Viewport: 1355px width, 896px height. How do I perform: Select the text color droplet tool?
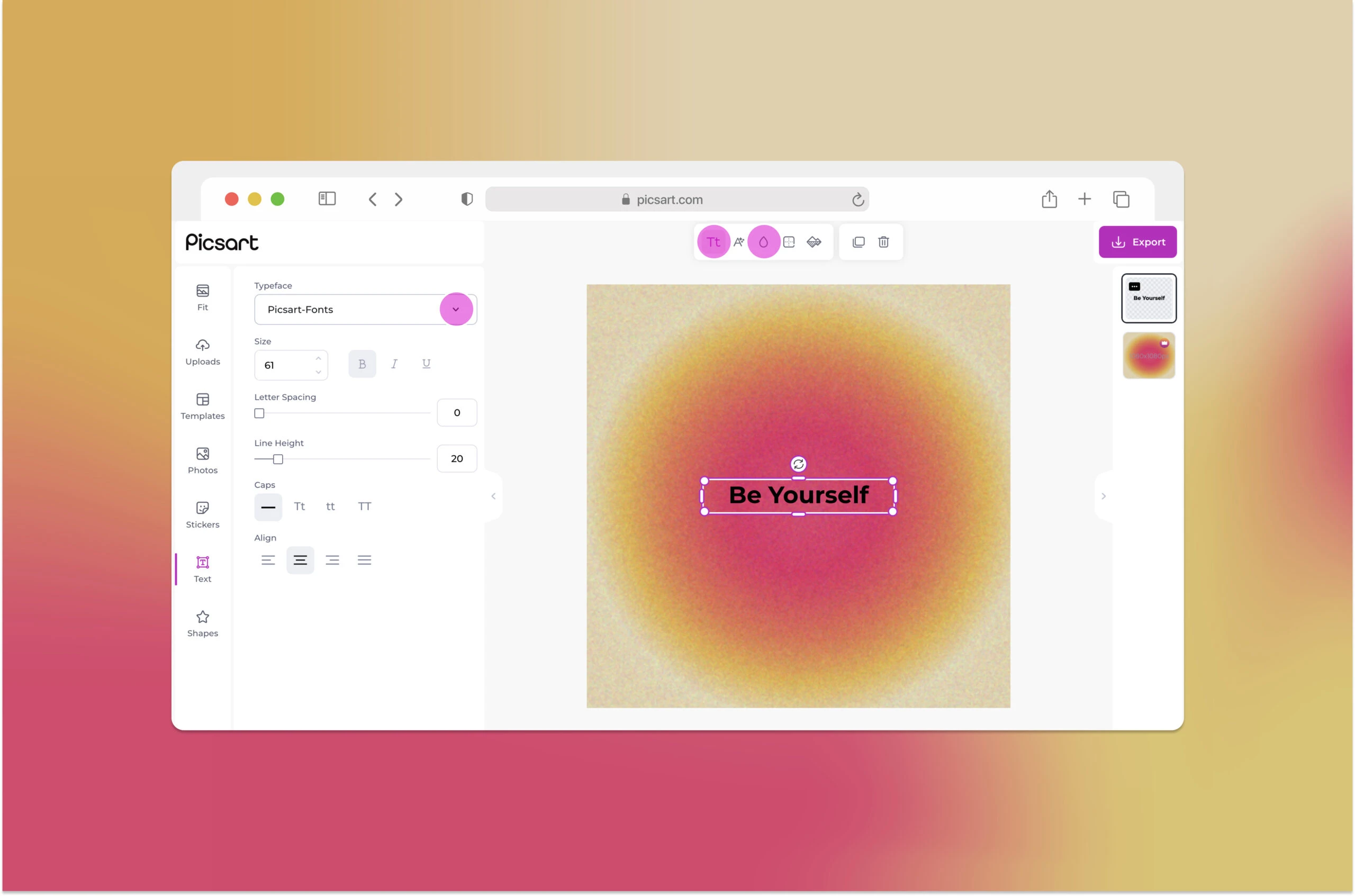click(x=764, y=242)
